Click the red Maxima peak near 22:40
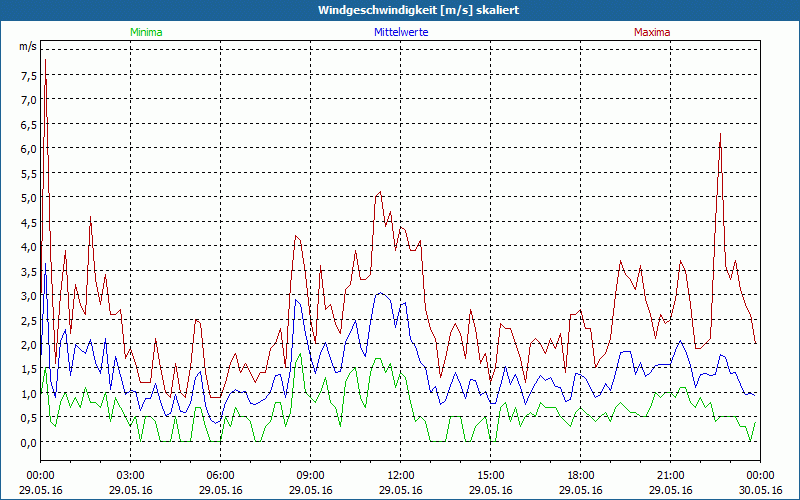The width and height of the screenshot is (800, 500). [720, 134]
